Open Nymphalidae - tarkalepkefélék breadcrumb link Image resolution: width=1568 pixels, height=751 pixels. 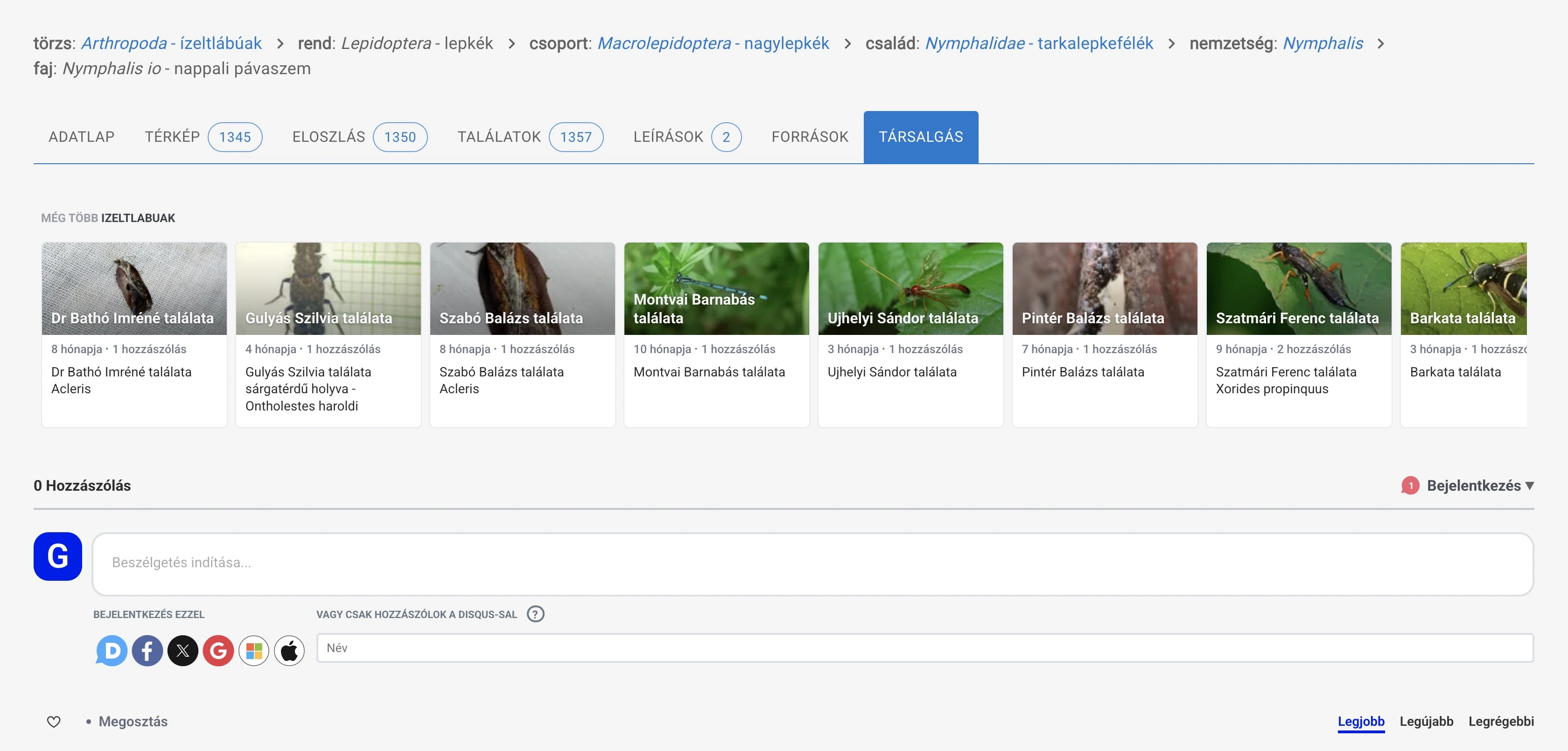pyautogui.click(x=1038, y=43)
